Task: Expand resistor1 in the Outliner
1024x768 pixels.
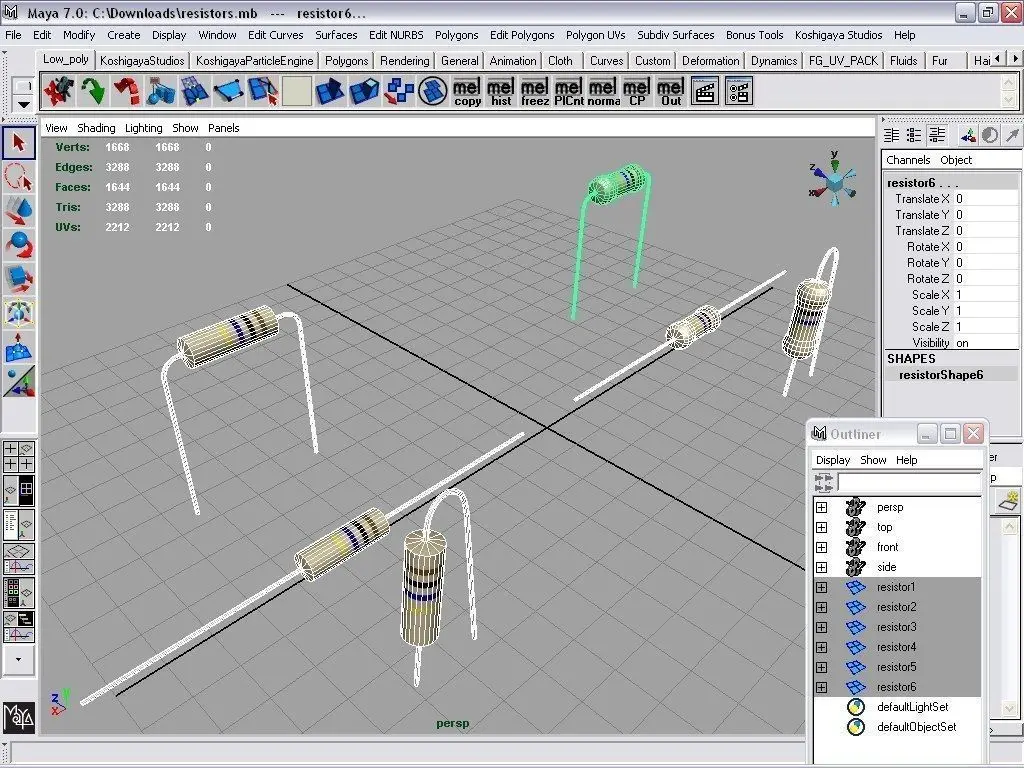Action: (822, 587)
